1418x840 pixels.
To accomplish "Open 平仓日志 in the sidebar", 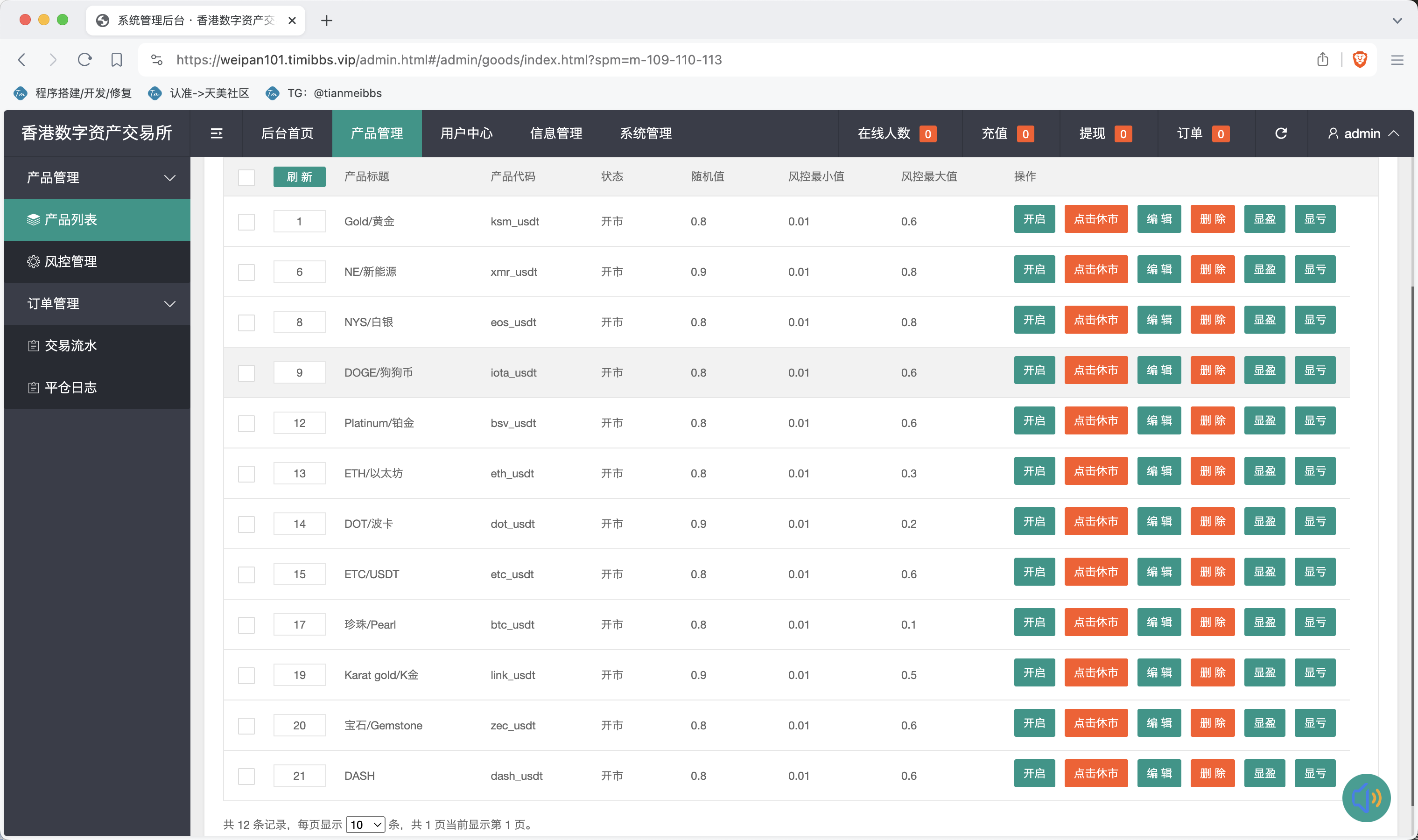I will (x=97, y=388).
